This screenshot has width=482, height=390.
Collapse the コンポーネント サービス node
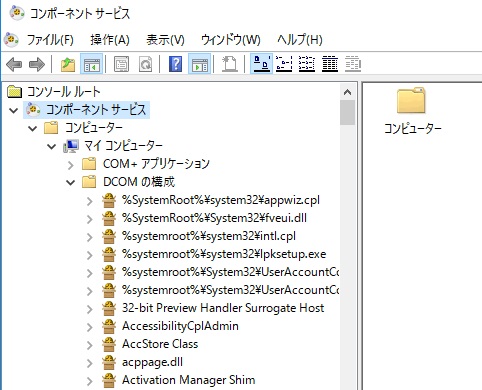click(14, 110)
